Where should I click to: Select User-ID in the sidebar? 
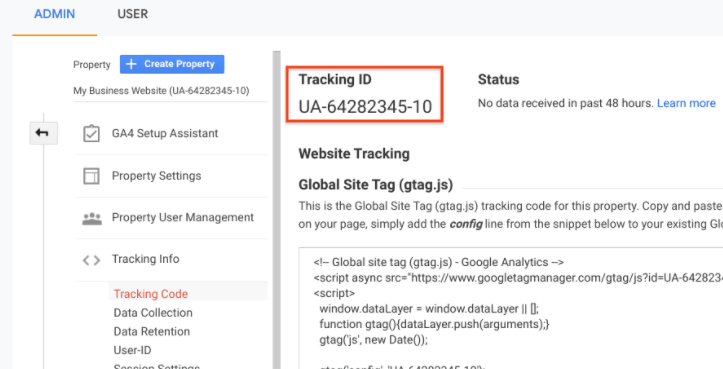point(132,350)
